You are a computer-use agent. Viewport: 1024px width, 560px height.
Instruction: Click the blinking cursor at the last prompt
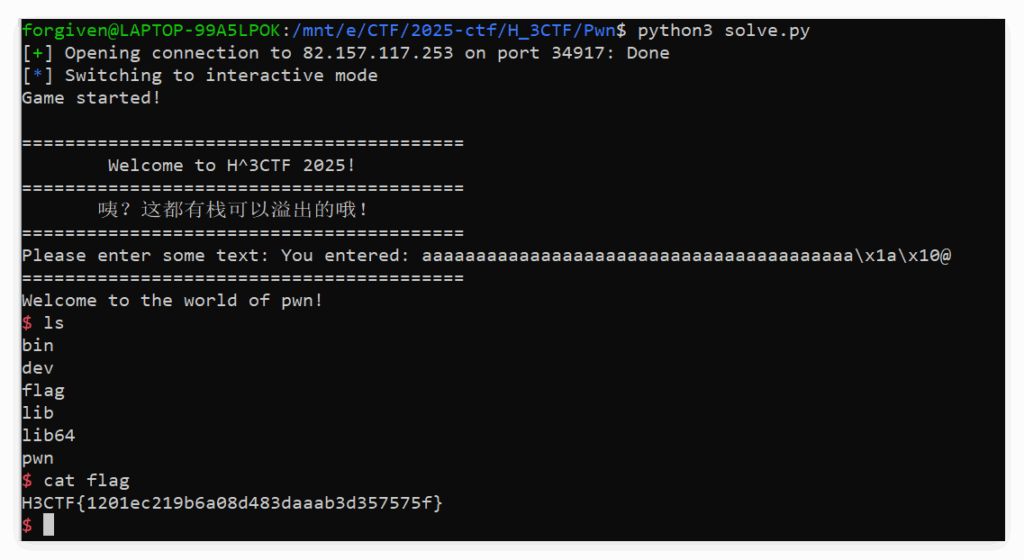(x=48, y=525)
